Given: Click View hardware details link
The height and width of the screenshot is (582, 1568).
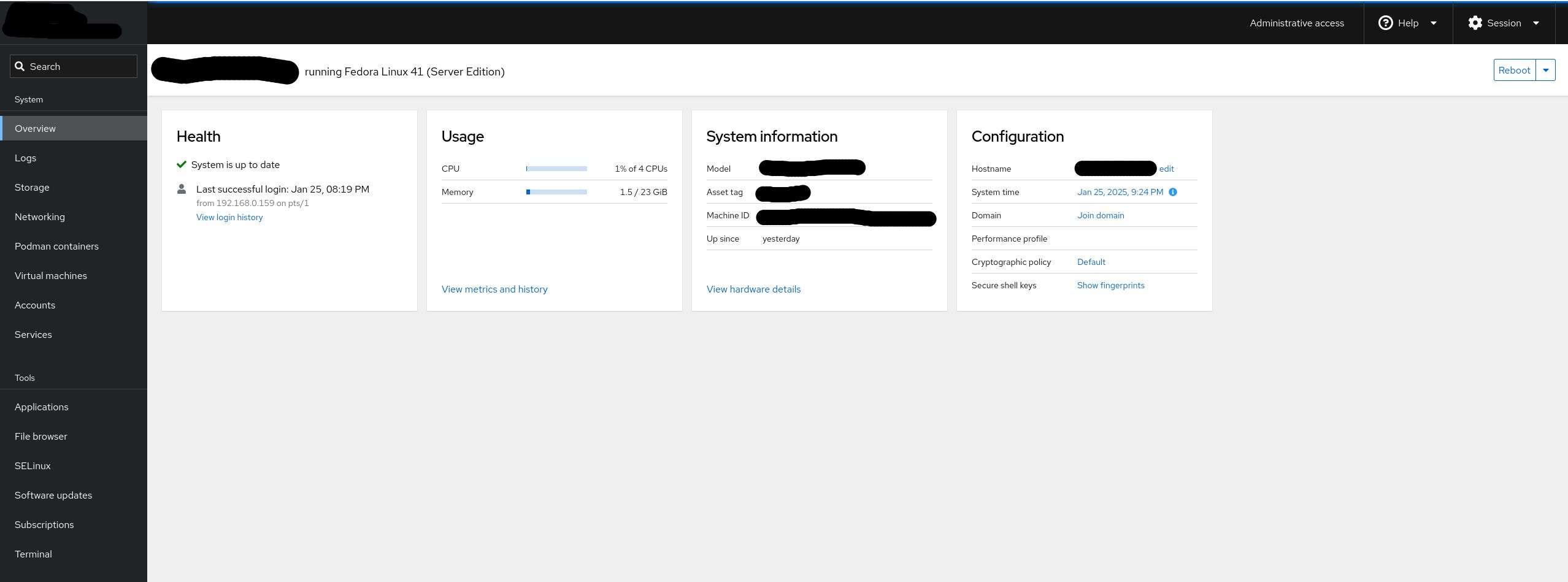Looking at the screenshot, I should pos(753,289).
